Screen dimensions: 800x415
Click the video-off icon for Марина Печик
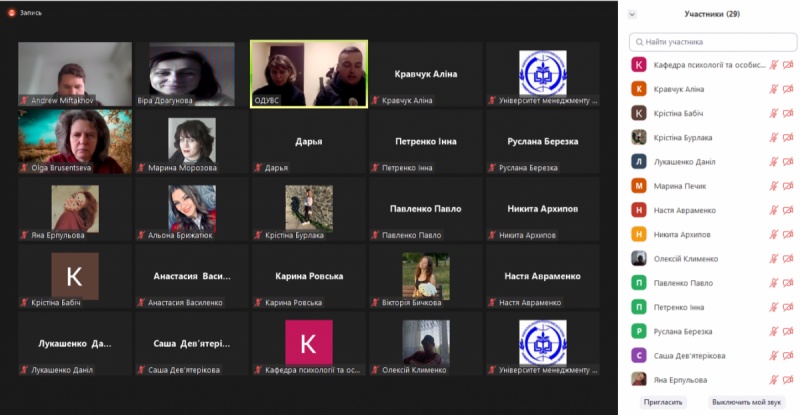pos(787,186)
